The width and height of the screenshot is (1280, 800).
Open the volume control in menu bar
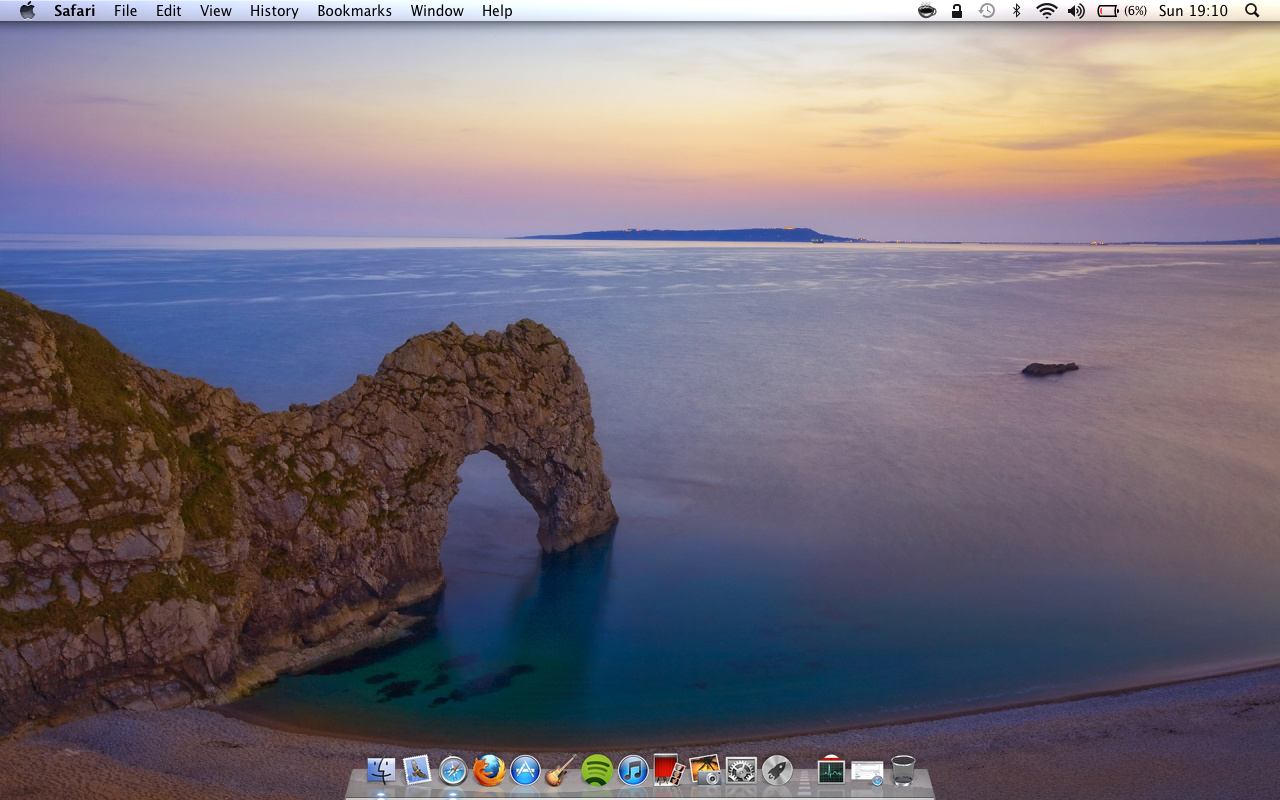[1076, 11]
